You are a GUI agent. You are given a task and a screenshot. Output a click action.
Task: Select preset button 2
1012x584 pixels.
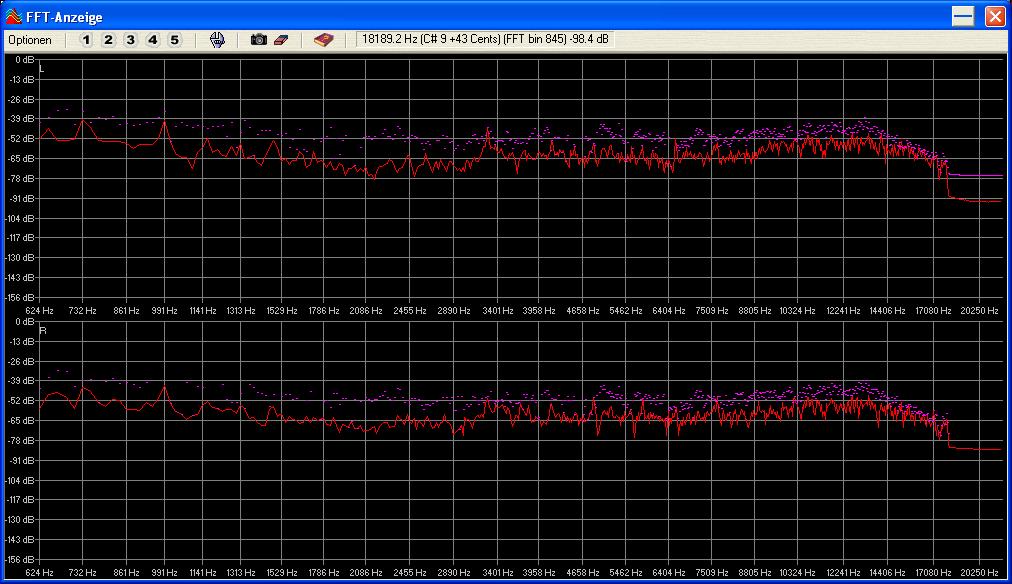(108, 40)
